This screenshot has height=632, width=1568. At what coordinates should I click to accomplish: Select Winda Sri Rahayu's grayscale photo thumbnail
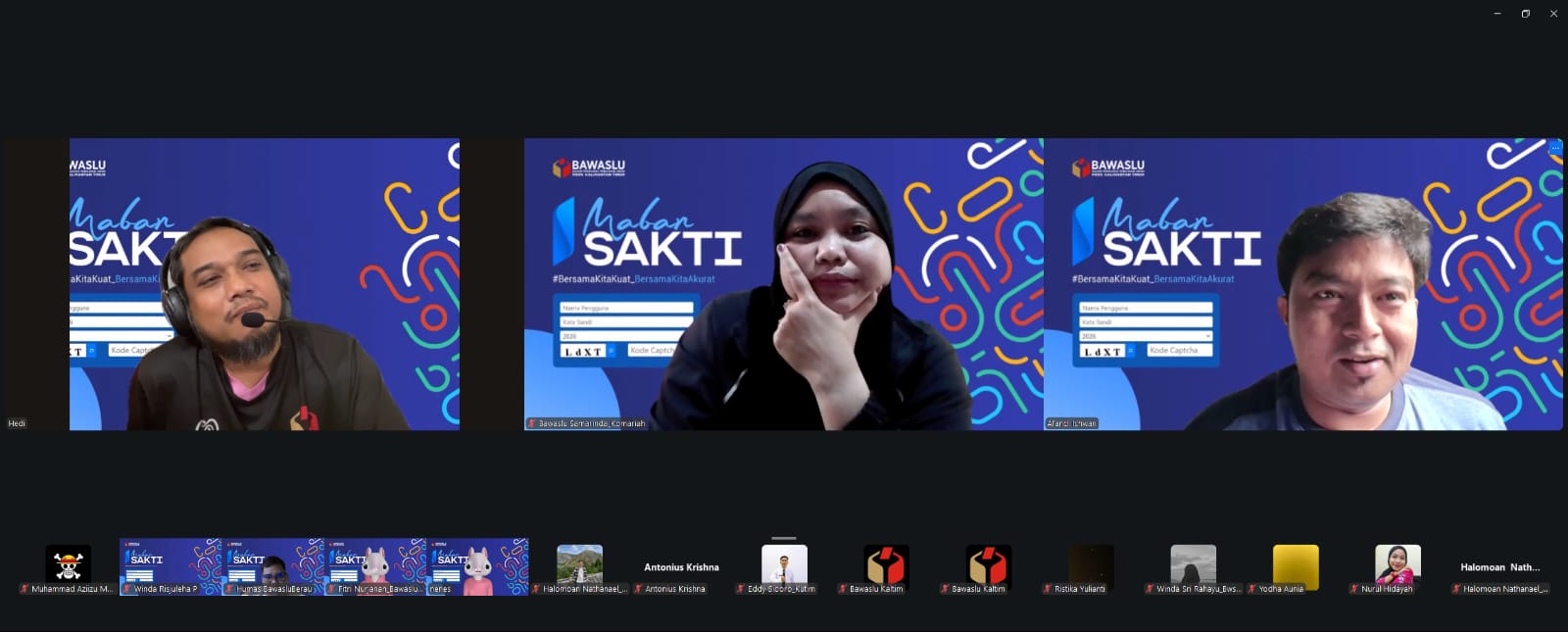pos(1194,566)
